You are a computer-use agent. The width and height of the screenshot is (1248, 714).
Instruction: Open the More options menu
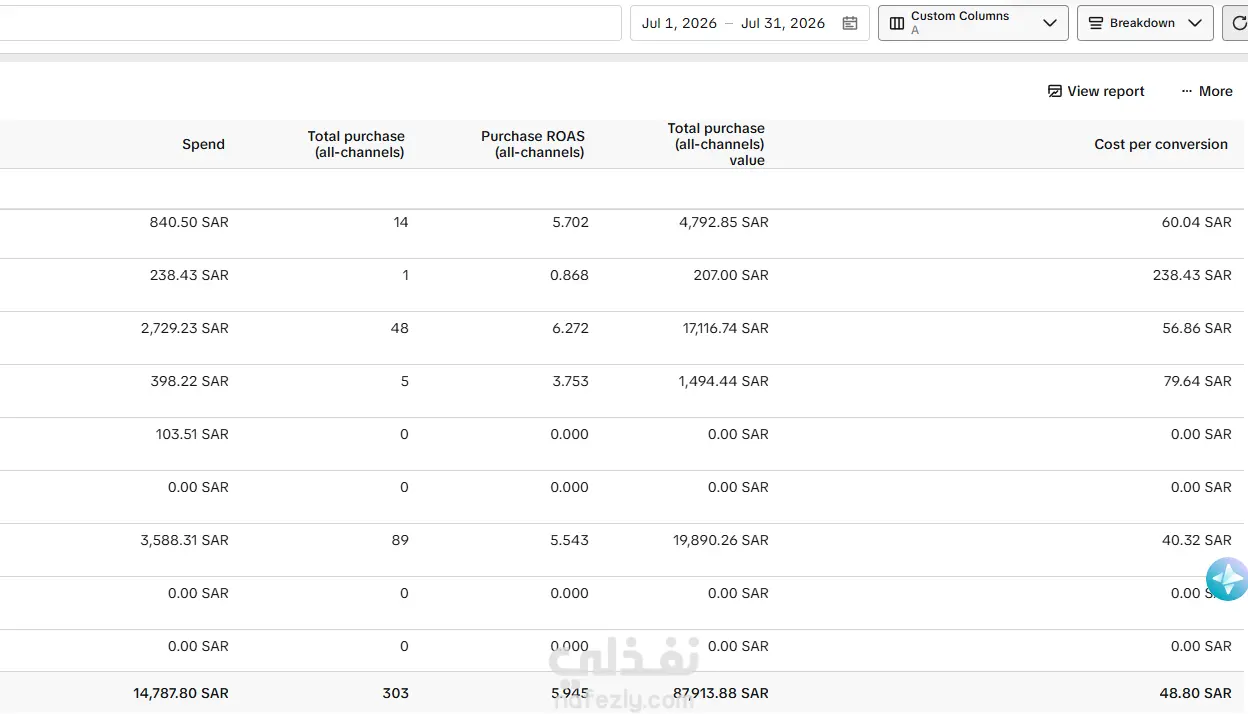click(1207, 91)
